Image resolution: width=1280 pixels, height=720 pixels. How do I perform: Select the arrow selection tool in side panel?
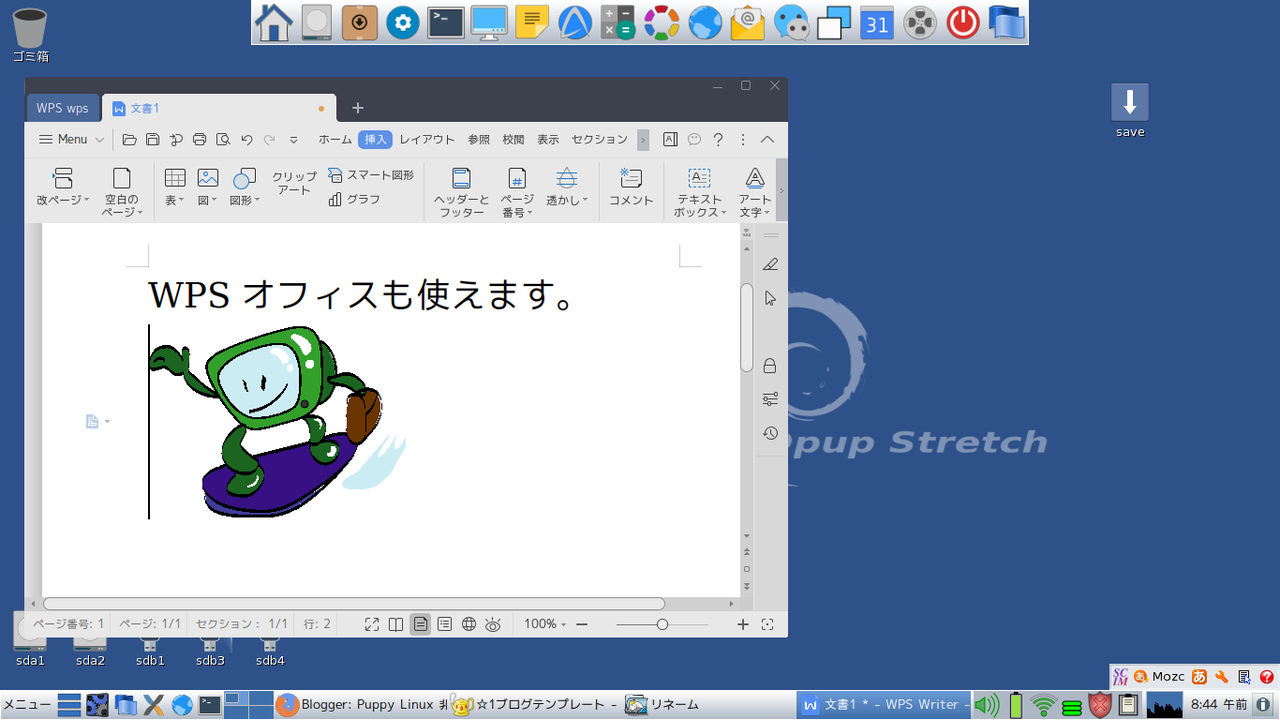coord(770,298)
